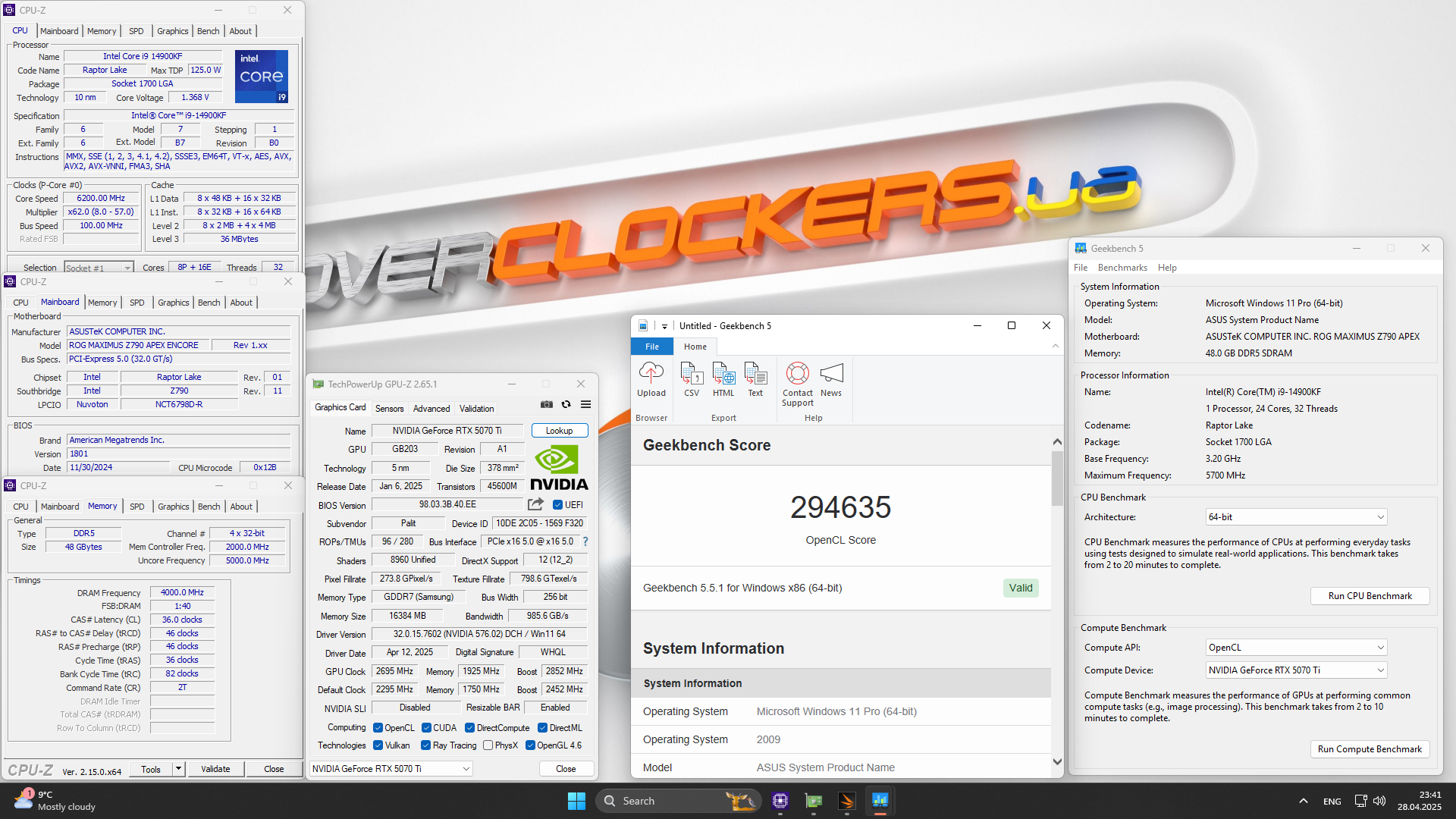Image resolution: width=1456 pixels, height=819 pixels.
Task: Click the network icon in system tray
Action: [x=1360, y=801]
